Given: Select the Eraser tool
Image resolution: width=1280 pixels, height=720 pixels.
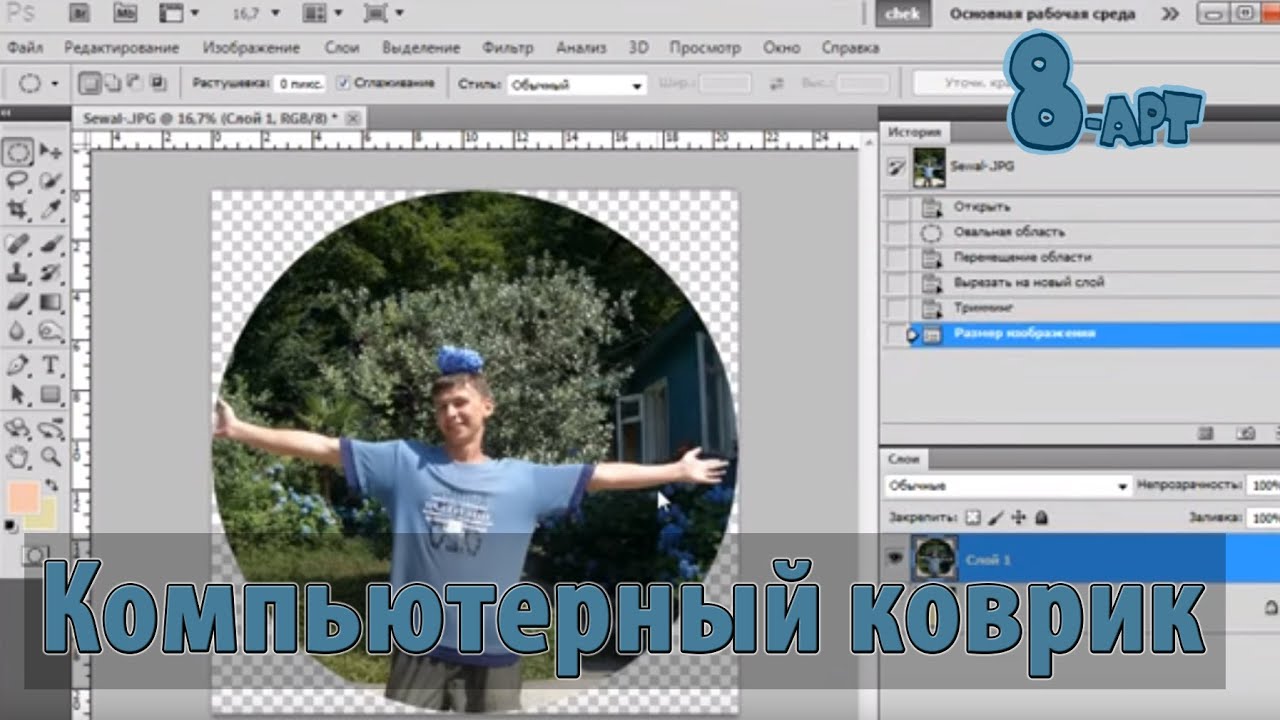Looking at the screenshot, I should 18,301.
